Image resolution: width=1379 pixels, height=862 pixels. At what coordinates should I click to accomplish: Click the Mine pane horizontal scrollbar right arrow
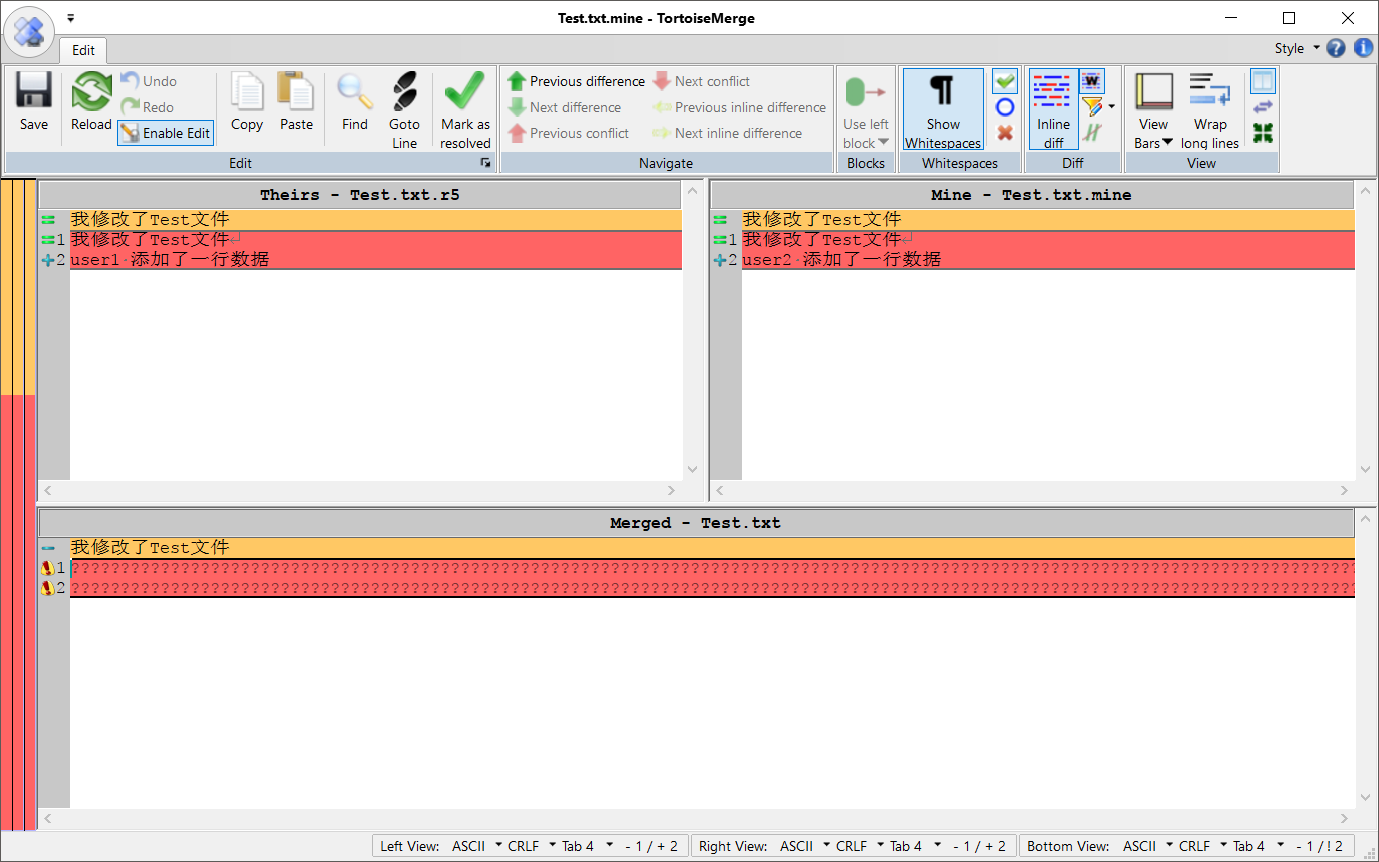tap(1345, 491)
